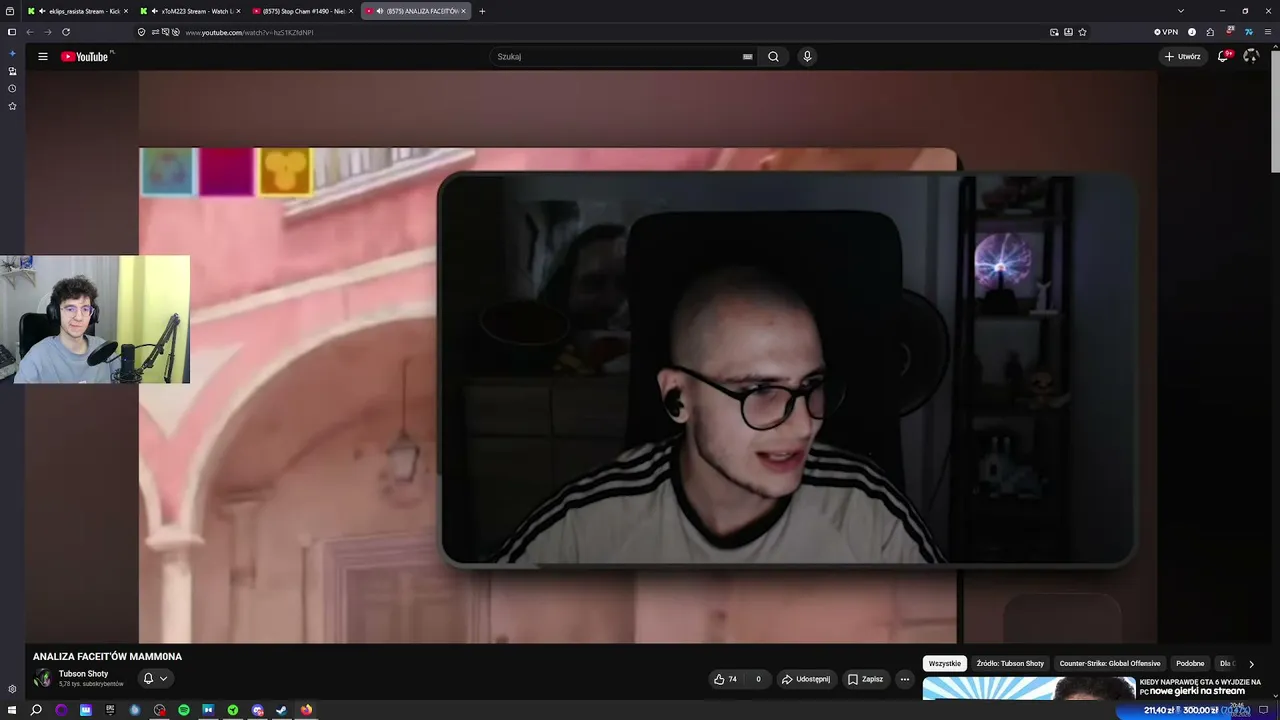Select the ANALIZA FACEIT'ÓW tab
The width and height of the screenshot is (1280, 720).
coord(415,11)
